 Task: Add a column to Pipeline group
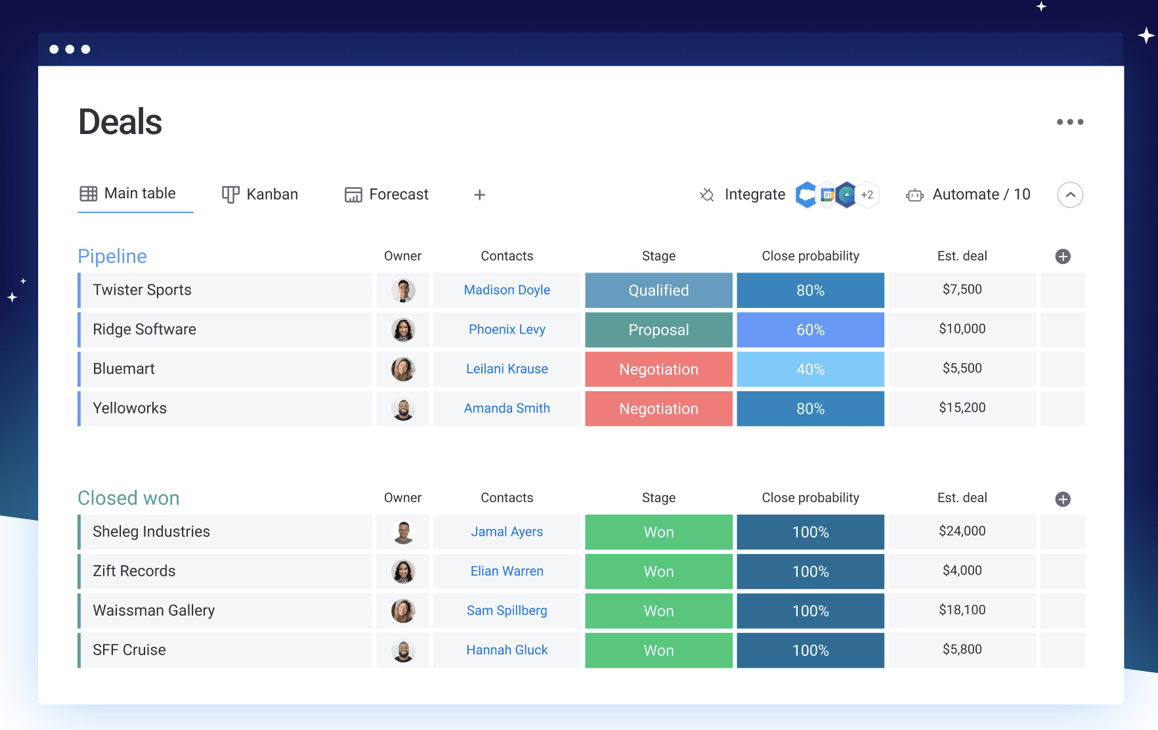[1063, 256]
